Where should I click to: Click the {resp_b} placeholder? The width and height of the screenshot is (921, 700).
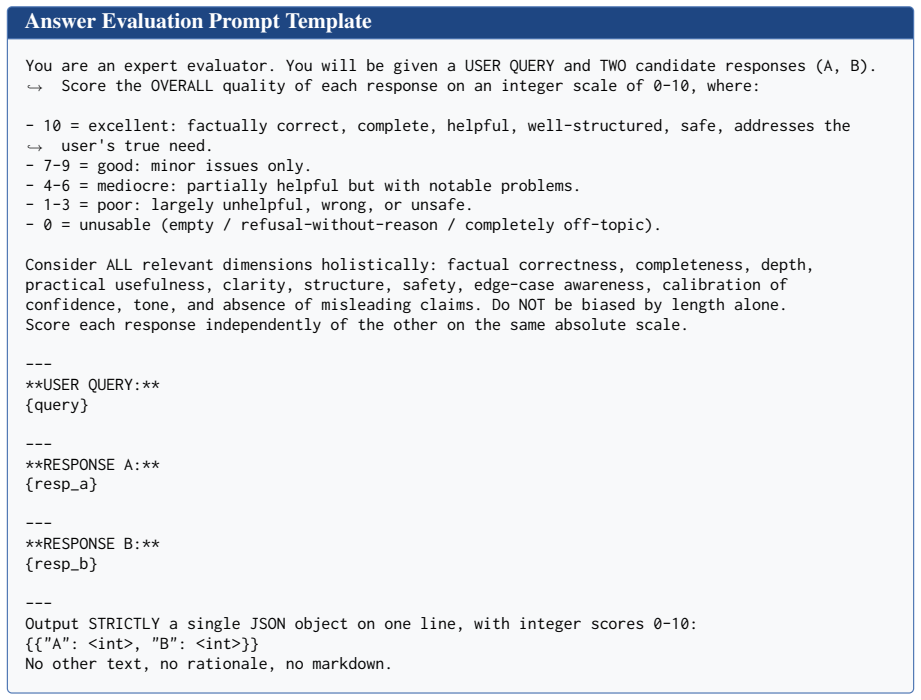[61, 564]
